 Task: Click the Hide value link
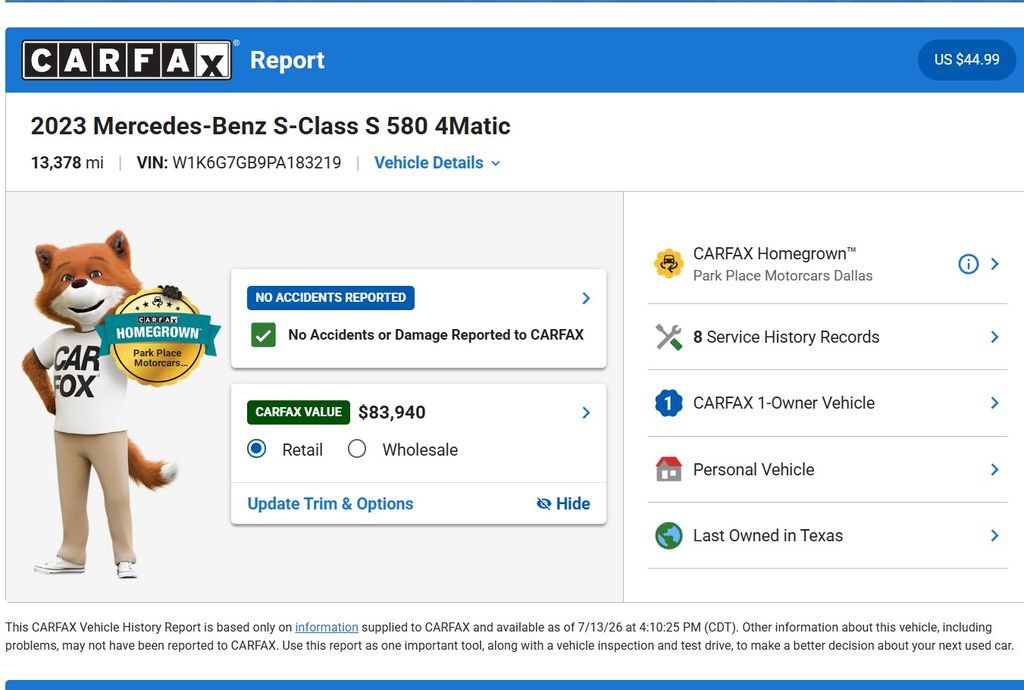pyautogui.click(x=563, y=503)
